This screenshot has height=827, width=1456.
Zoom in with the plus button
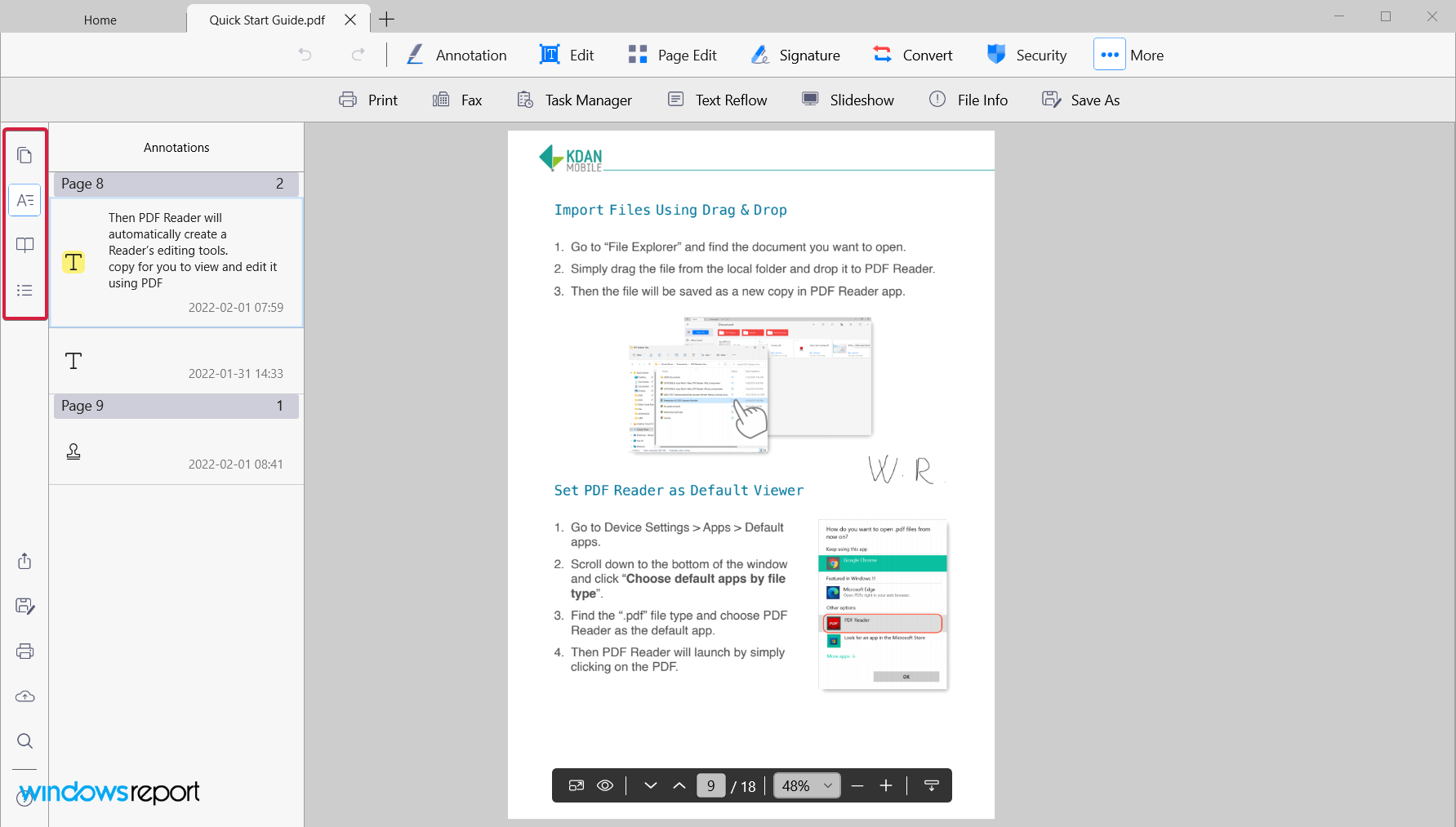pyautogui.click(x=886, y=785)
